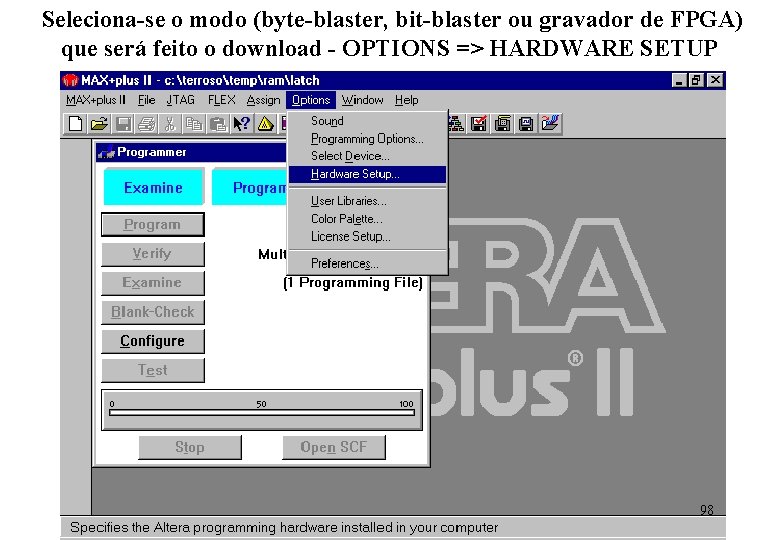This screenshot has height=540, width=780.
Task: Click the Programmer window title bar
Action: coord(192,152)
